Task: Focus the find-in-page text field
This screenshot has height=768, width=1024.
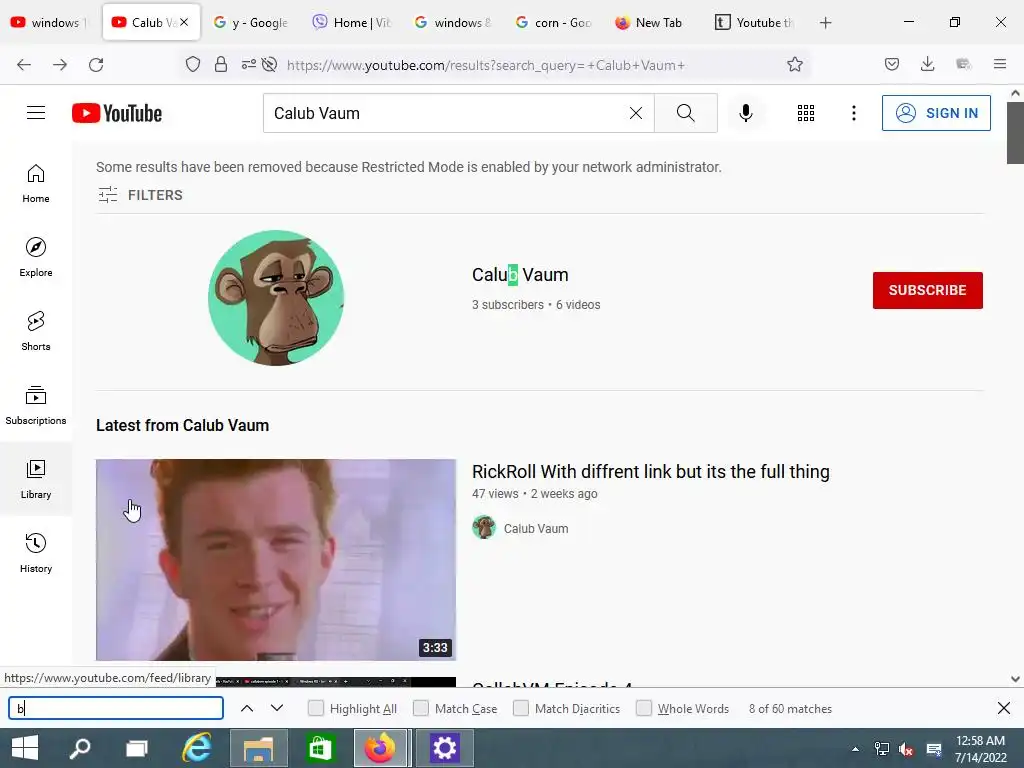Action: point(116,709)
